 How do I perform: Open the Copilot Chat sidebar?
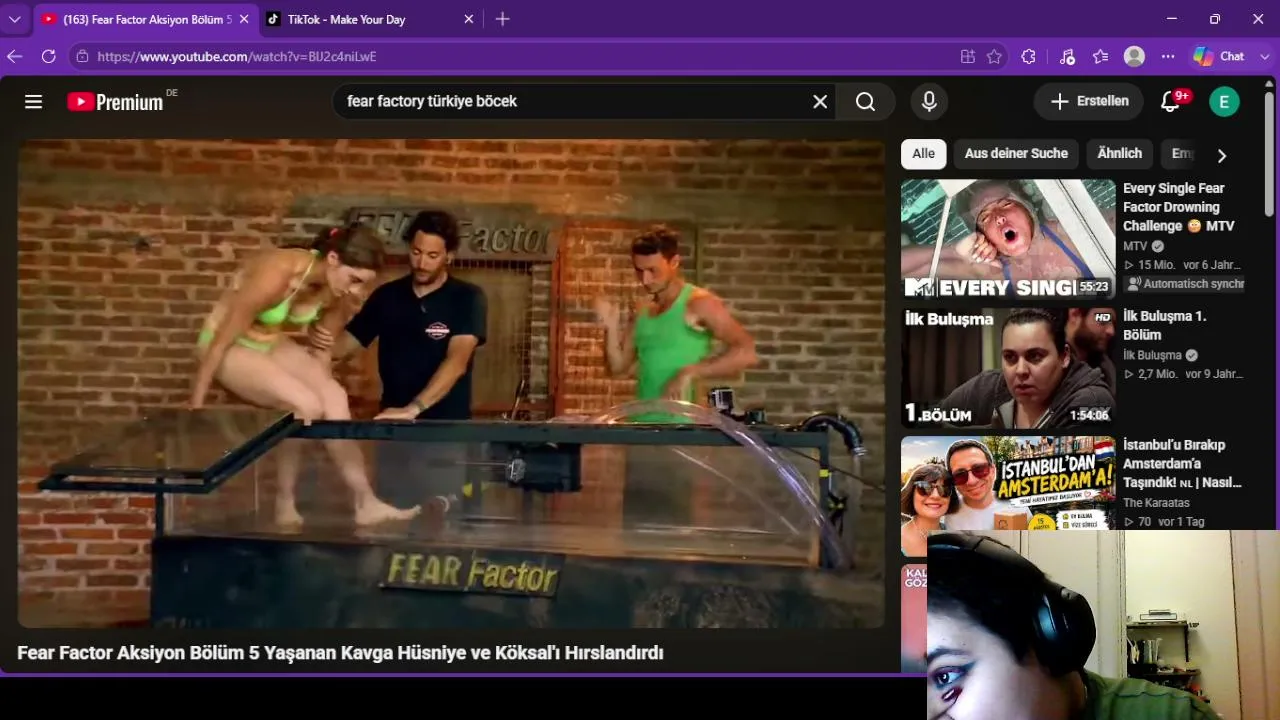click(x=1219, y=57)
